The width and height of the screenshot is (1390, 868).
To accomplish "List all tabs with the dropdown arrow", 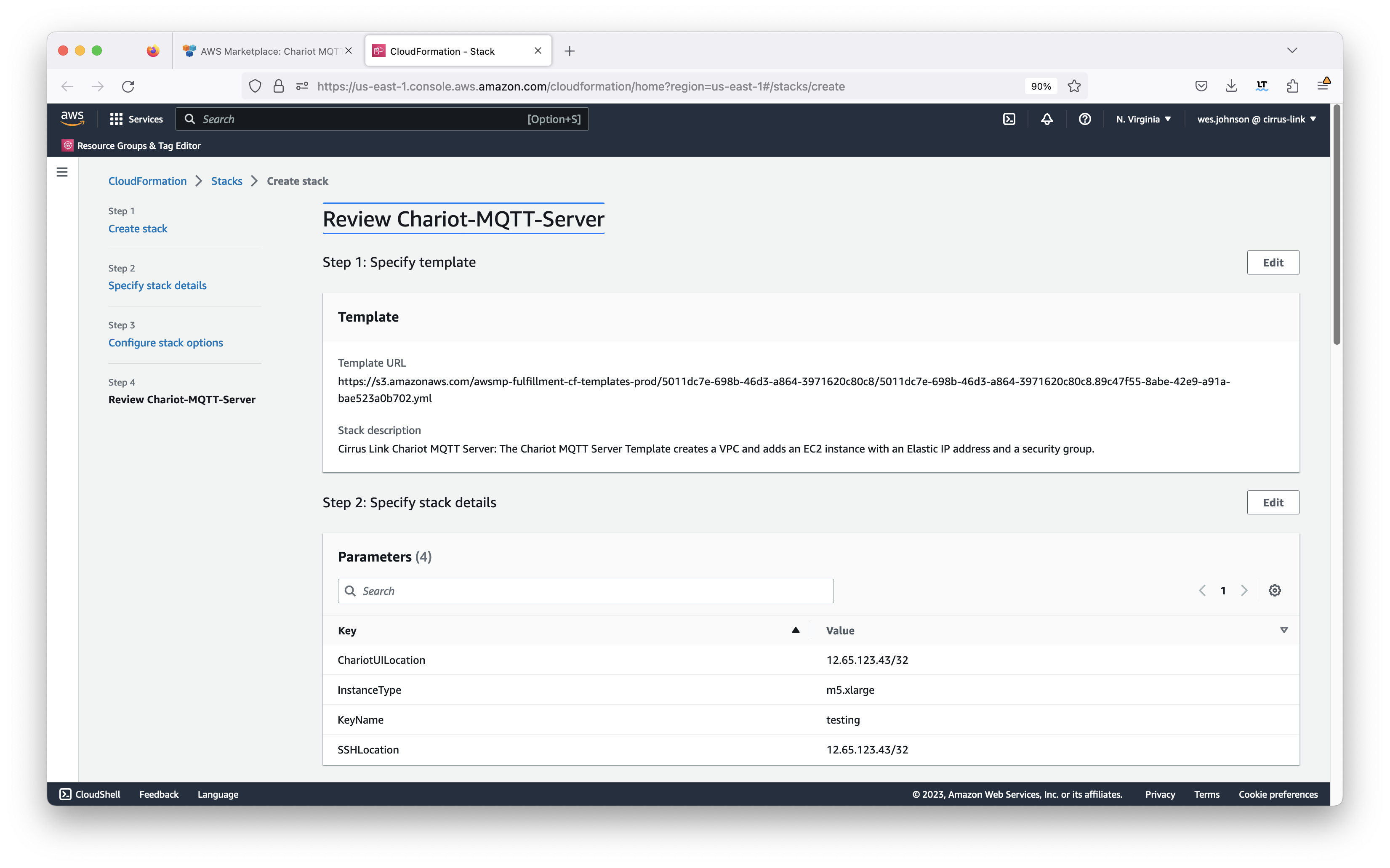I will point(1292,51).
